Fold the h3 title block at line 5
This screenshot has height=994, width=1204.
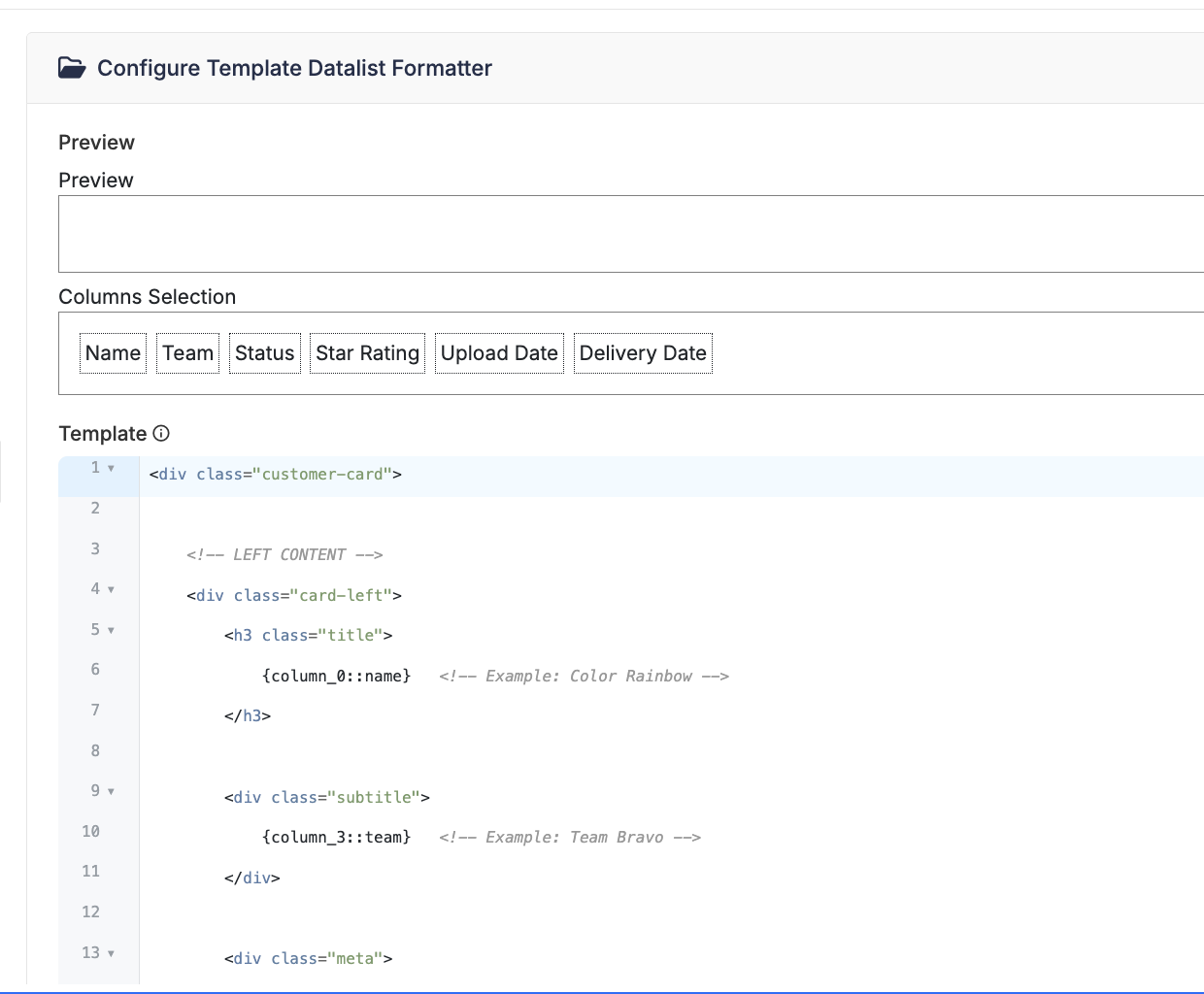click(x=111, y=630)
